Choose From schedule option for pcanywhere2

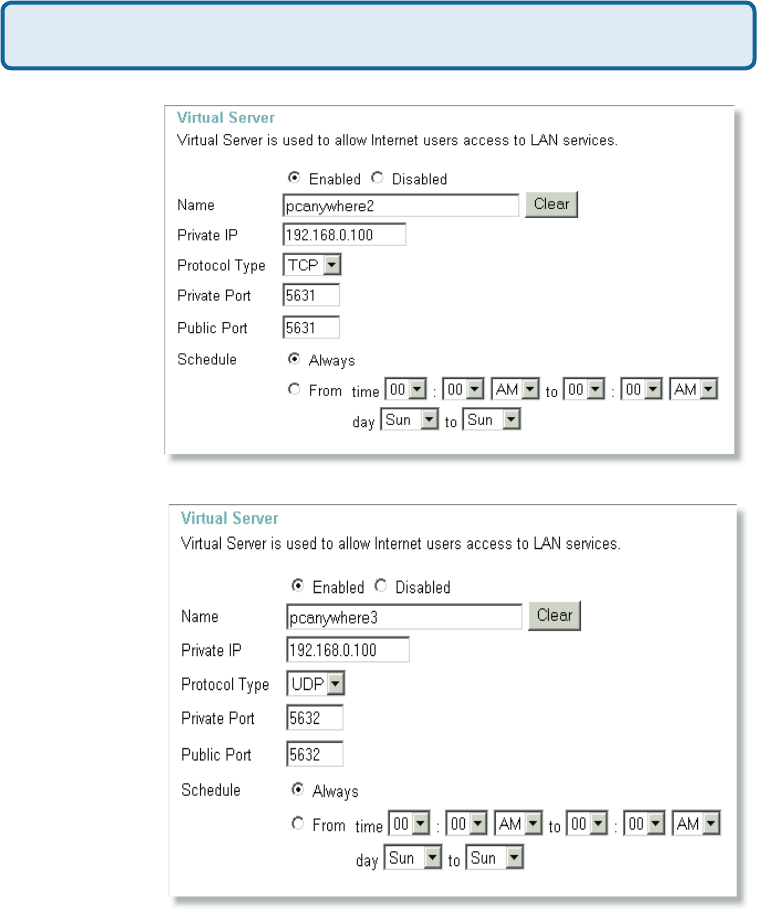[294, 390]
